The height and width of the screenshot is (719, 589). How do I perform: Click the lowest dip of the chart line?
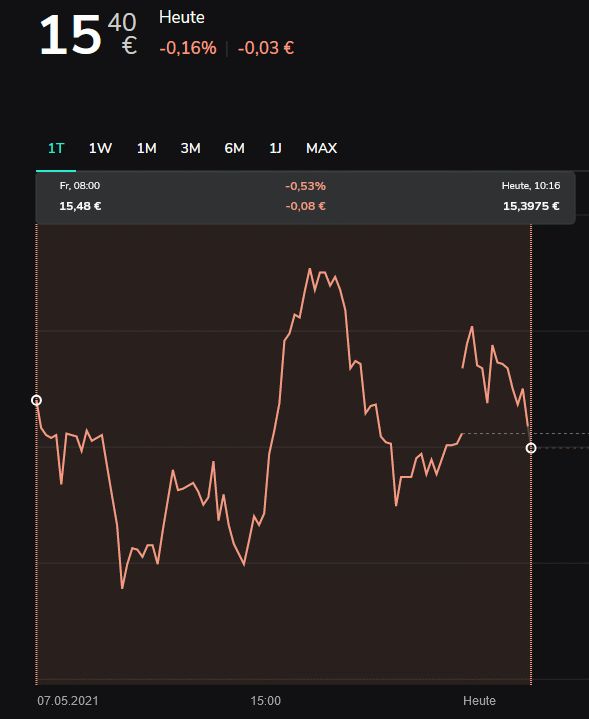click(x=122, y=587)
